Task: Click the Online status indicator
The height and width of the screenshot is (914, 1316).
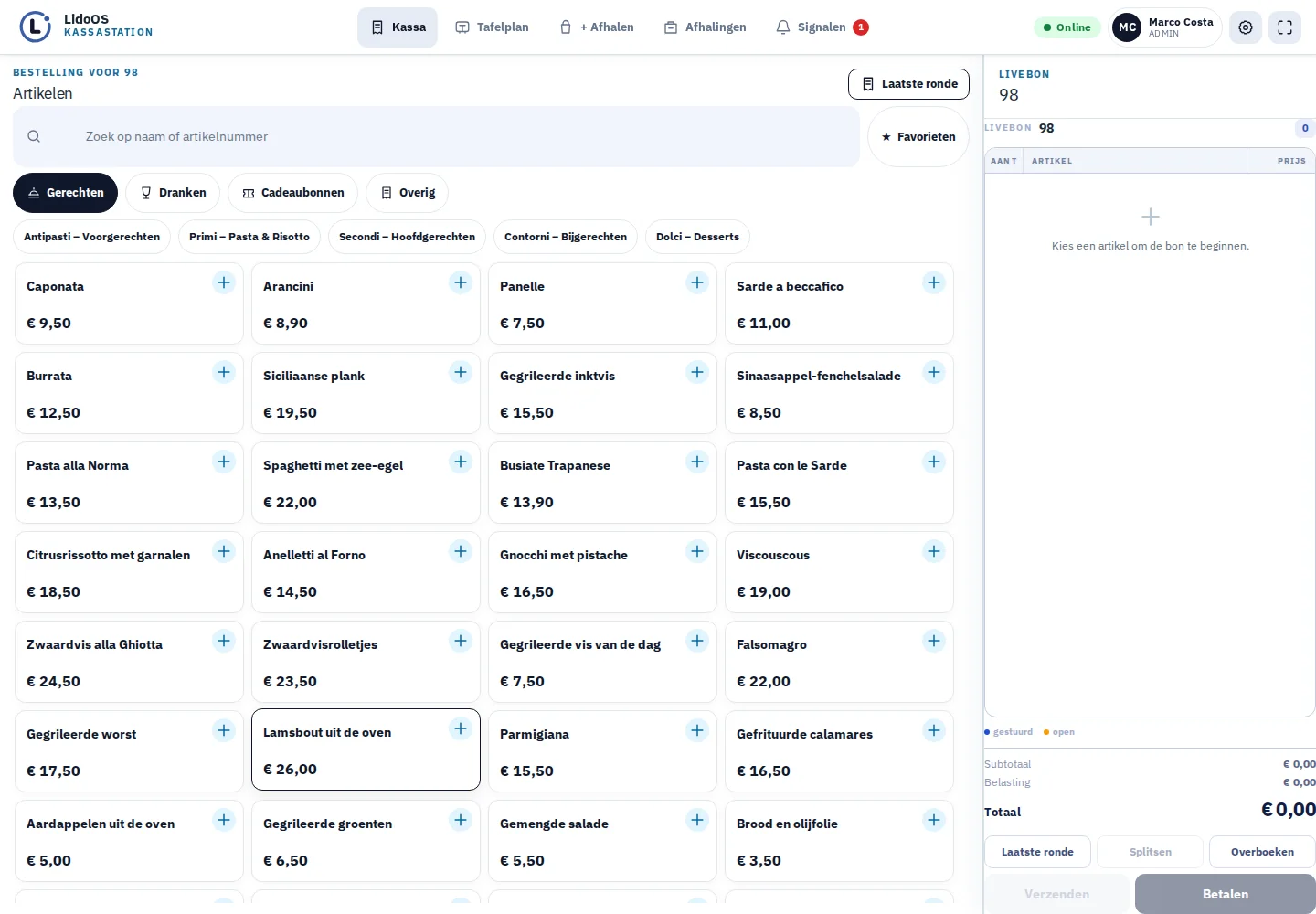Action: click(1067, 27)
